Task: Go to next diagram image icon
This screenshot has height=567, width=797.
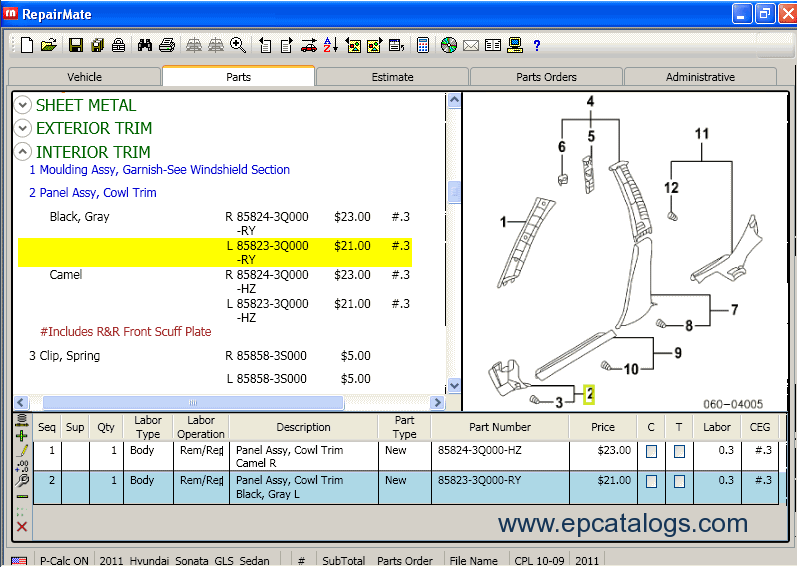Action: pos(375,45)
